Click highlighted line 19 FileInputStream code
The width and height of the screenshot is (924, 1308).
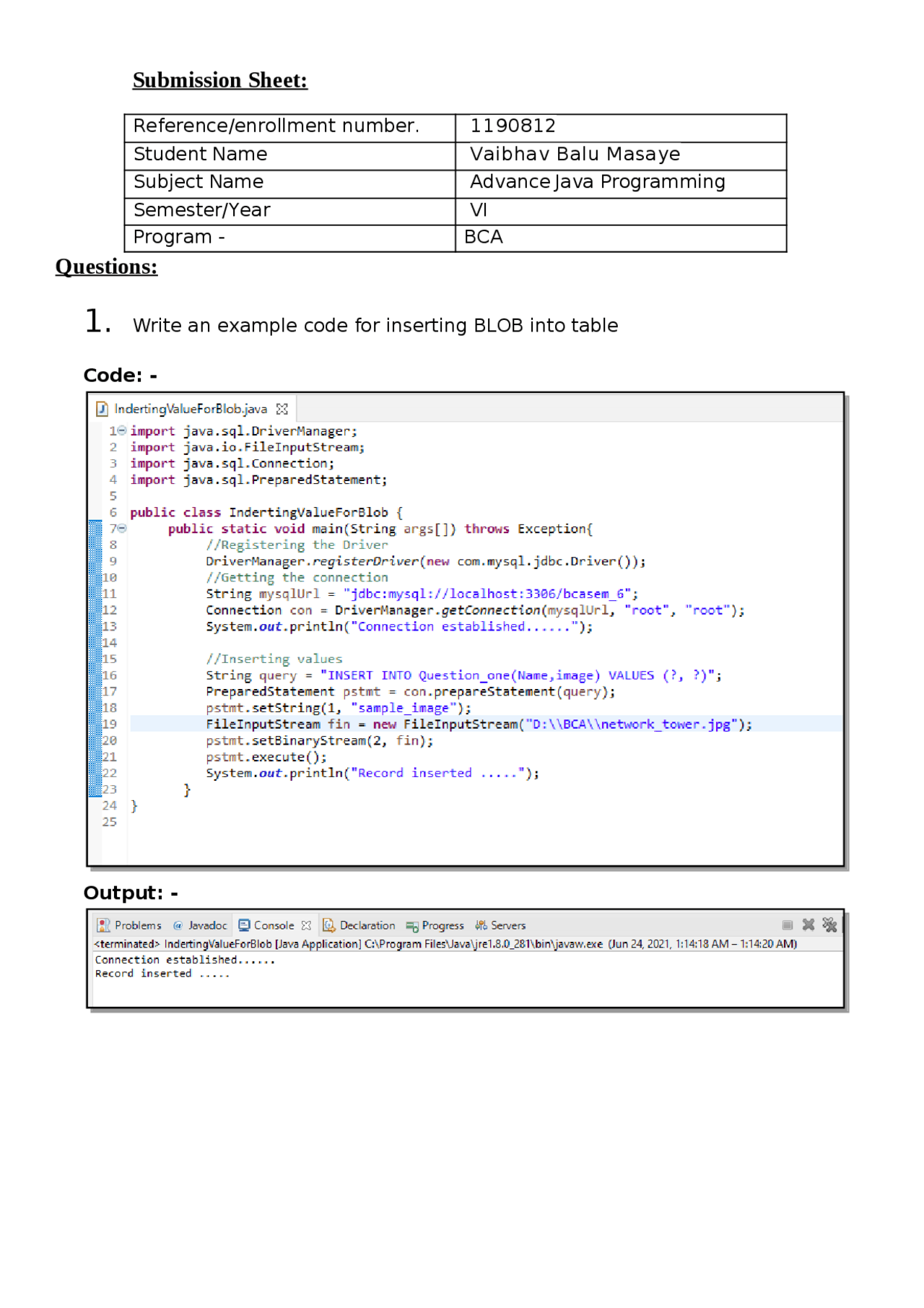point(479,725)
